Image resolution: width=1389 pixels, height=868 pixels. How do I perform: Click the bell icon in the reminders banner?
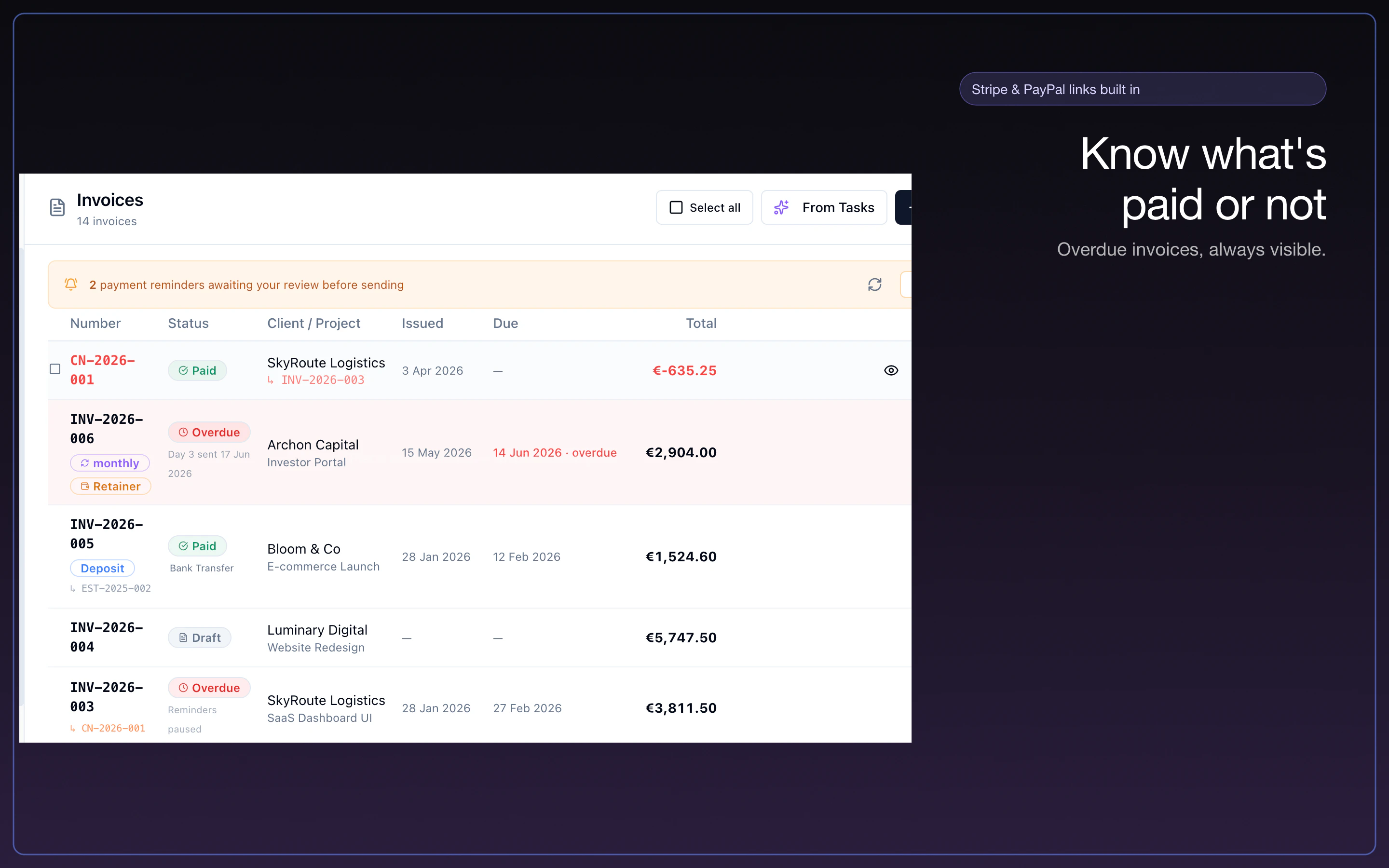(70, 285)
